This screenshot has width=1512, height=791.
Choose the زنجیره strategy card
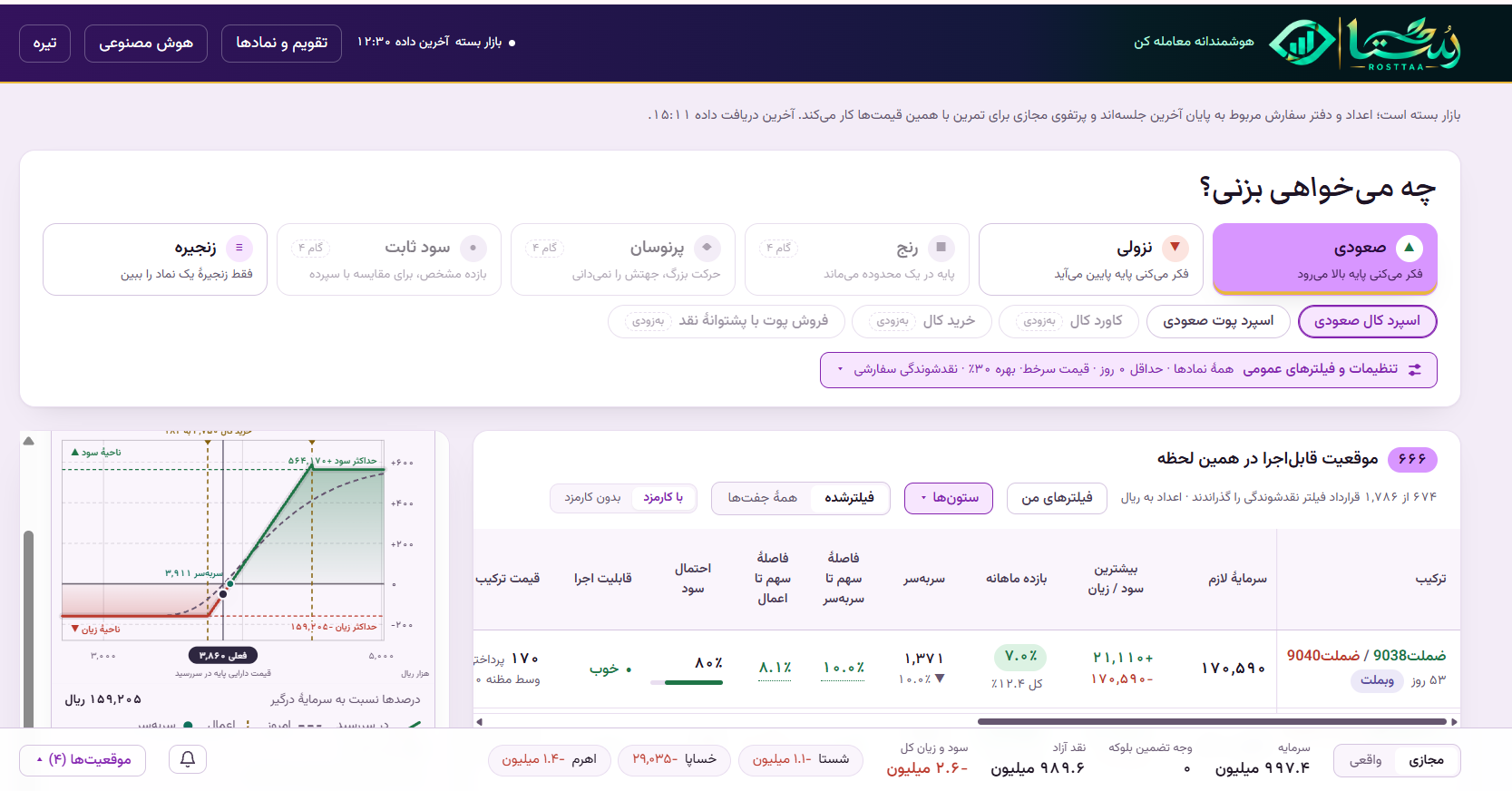point(155,259)
